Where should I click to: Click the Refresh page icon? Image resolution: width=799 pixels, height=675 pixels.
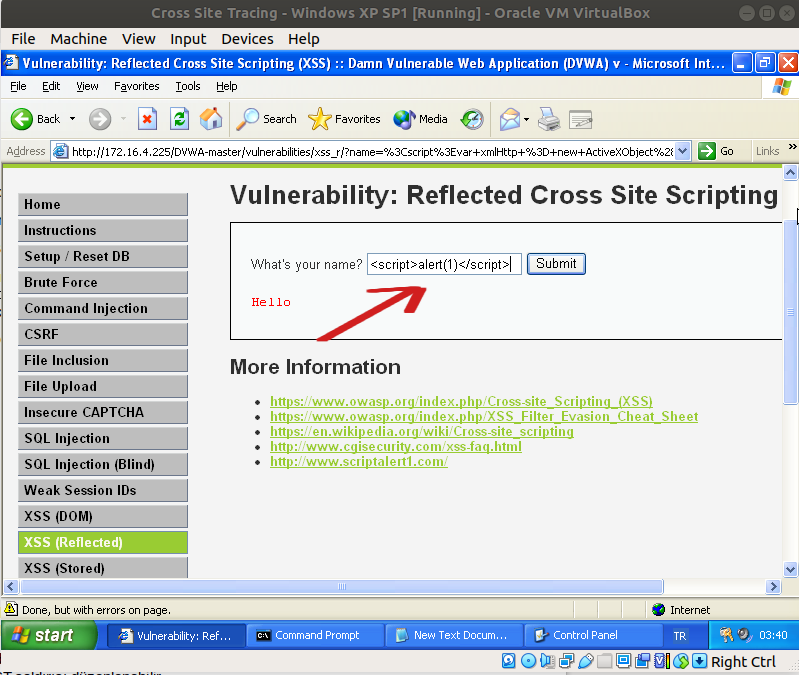point(179,120)
